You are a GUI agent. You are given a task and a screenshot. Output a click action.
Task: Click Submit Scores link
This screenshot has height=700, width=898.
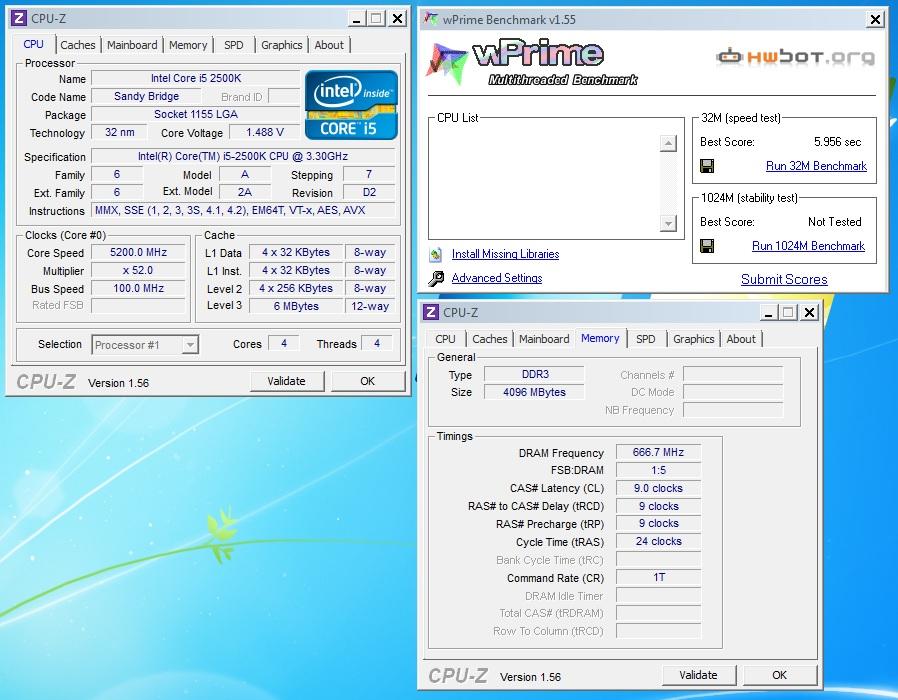click(784, 280)
